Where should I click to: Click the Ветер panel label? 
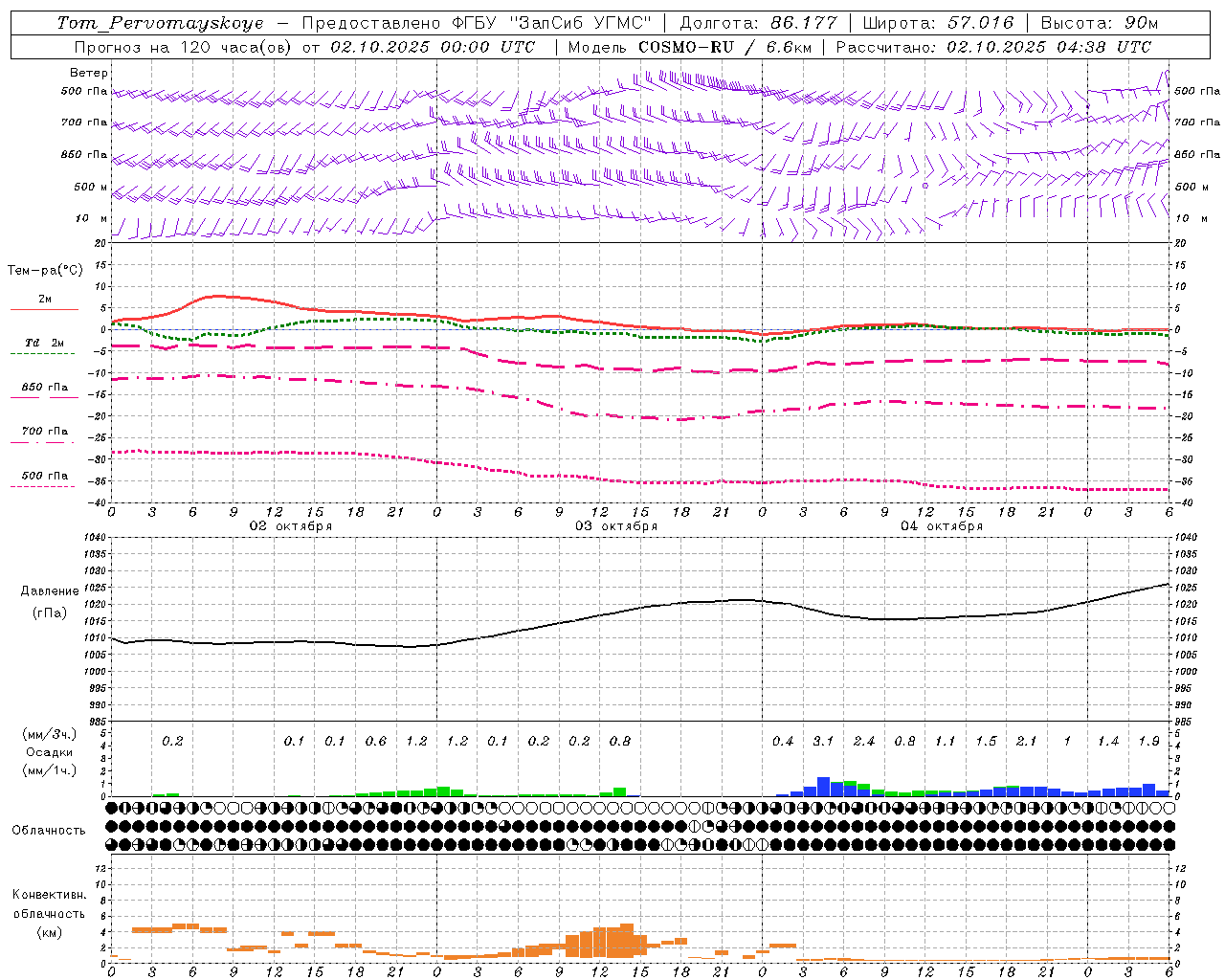[88, 73]
